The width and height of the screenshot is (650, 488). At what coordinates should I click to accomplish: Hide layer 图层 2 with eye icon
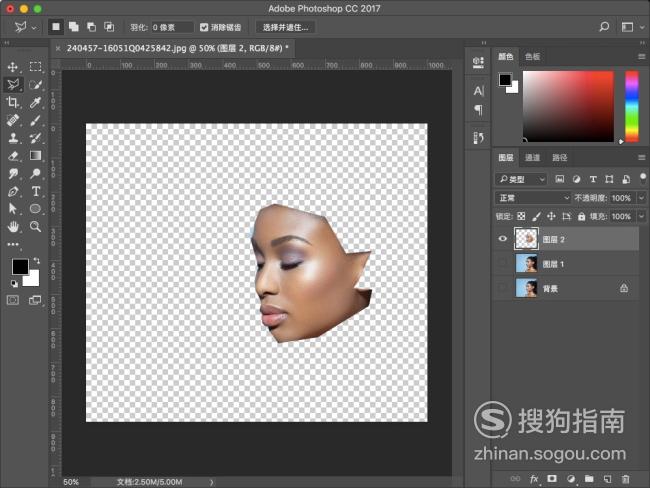click(x=503, y=238)
